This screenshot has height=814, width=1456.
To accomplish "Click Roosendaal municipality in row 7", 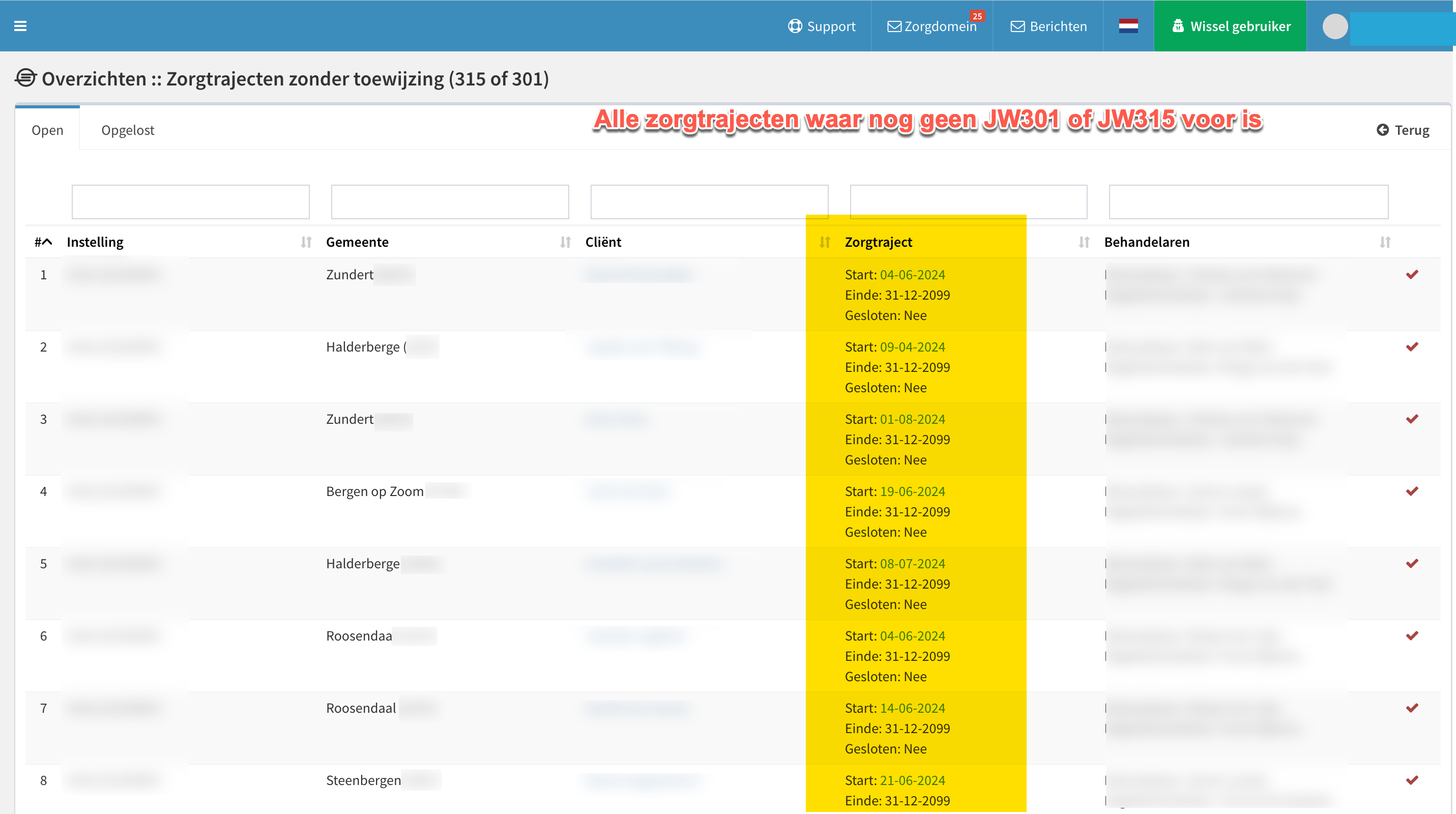I will (361, 708).
